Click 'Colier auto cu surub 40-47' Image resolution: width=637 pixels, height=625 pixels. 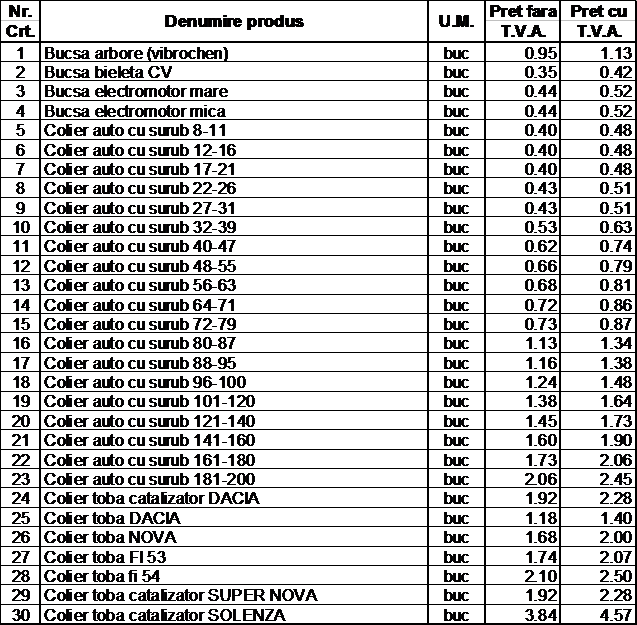tap(140, 246)
